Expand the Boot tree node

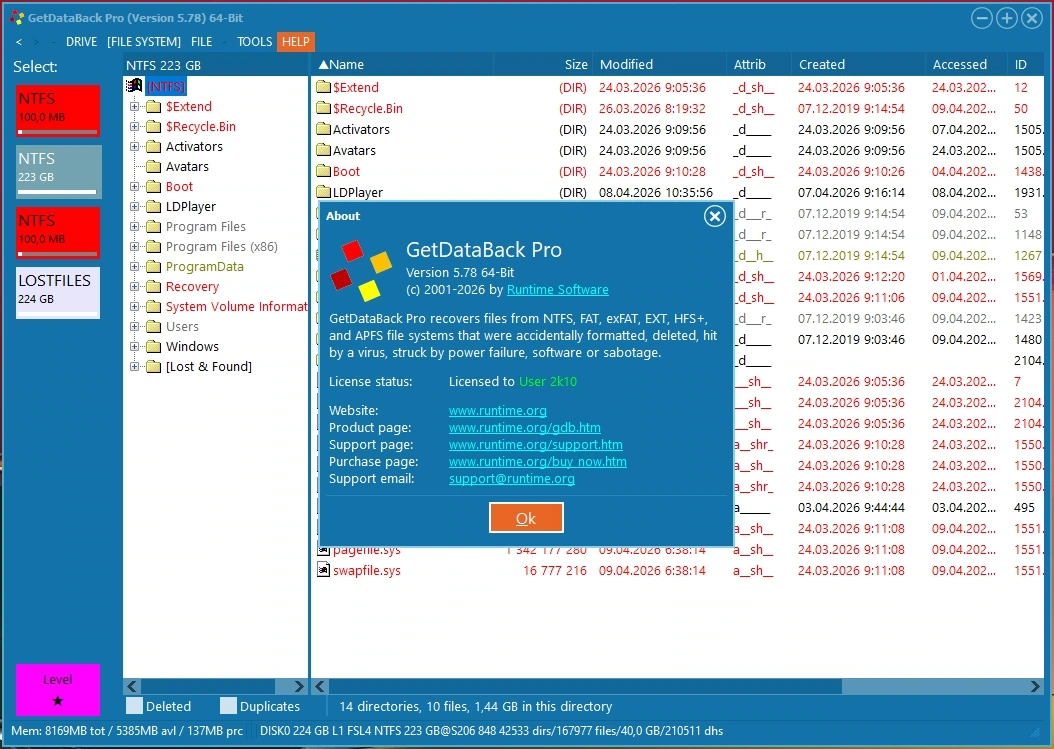(134, 186)
